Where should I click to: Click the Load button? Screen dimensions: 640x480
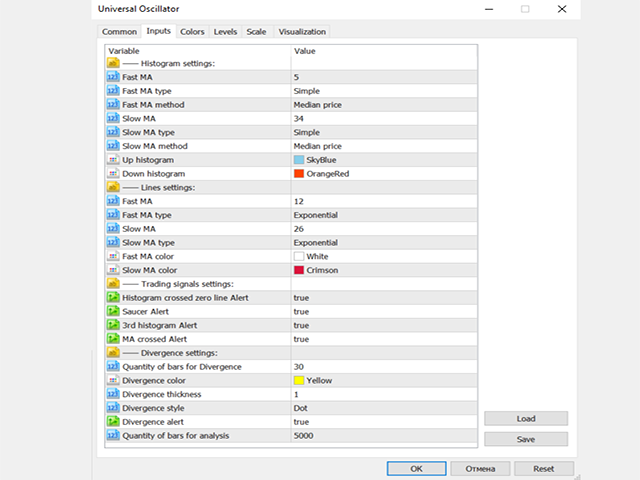click(x=525, y=418)
